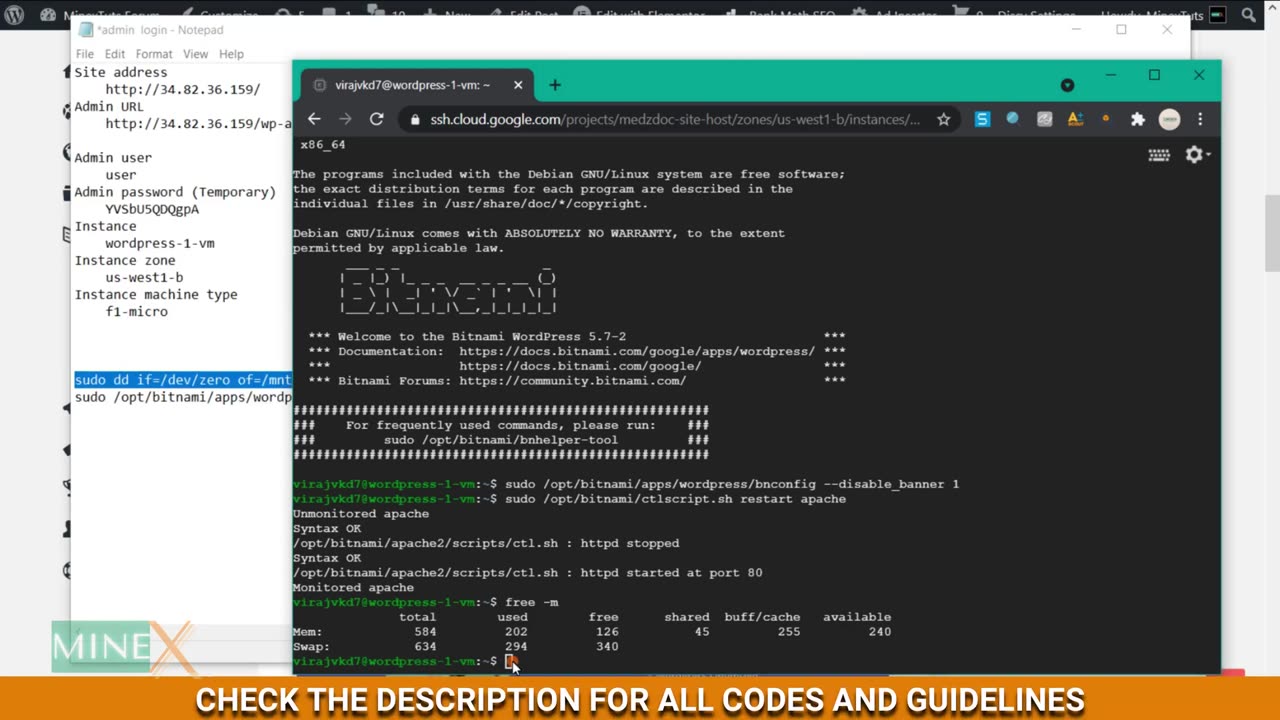Open the Notepad Help menu

click(231, 54)
